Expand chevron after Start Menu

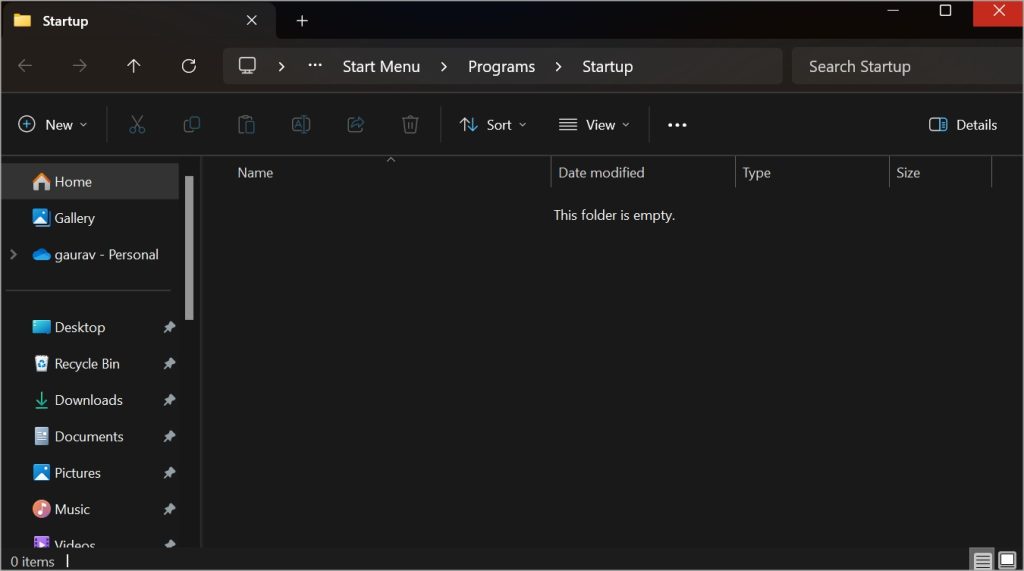point(444,67)
